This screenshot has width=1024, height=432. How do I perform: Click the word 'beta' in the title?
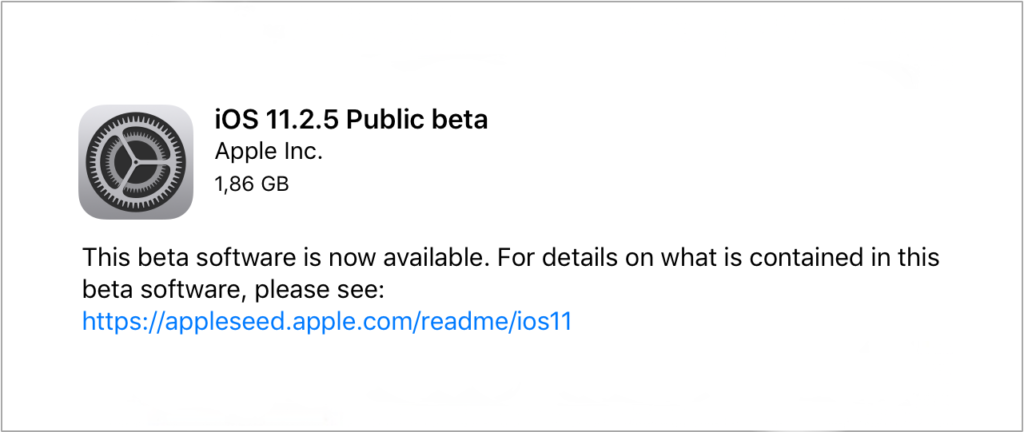click(461, 120)
